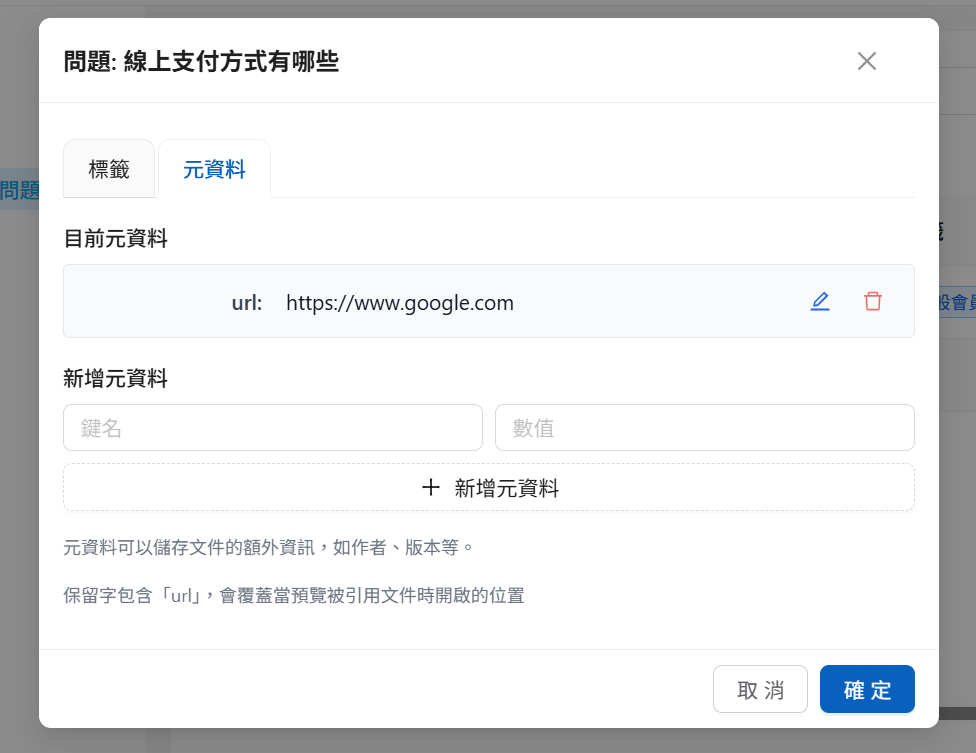Click the dashed 新增元資料 button
Image resolution: width=976 pixels, height=753 pixels.
(x=488, y=488)
